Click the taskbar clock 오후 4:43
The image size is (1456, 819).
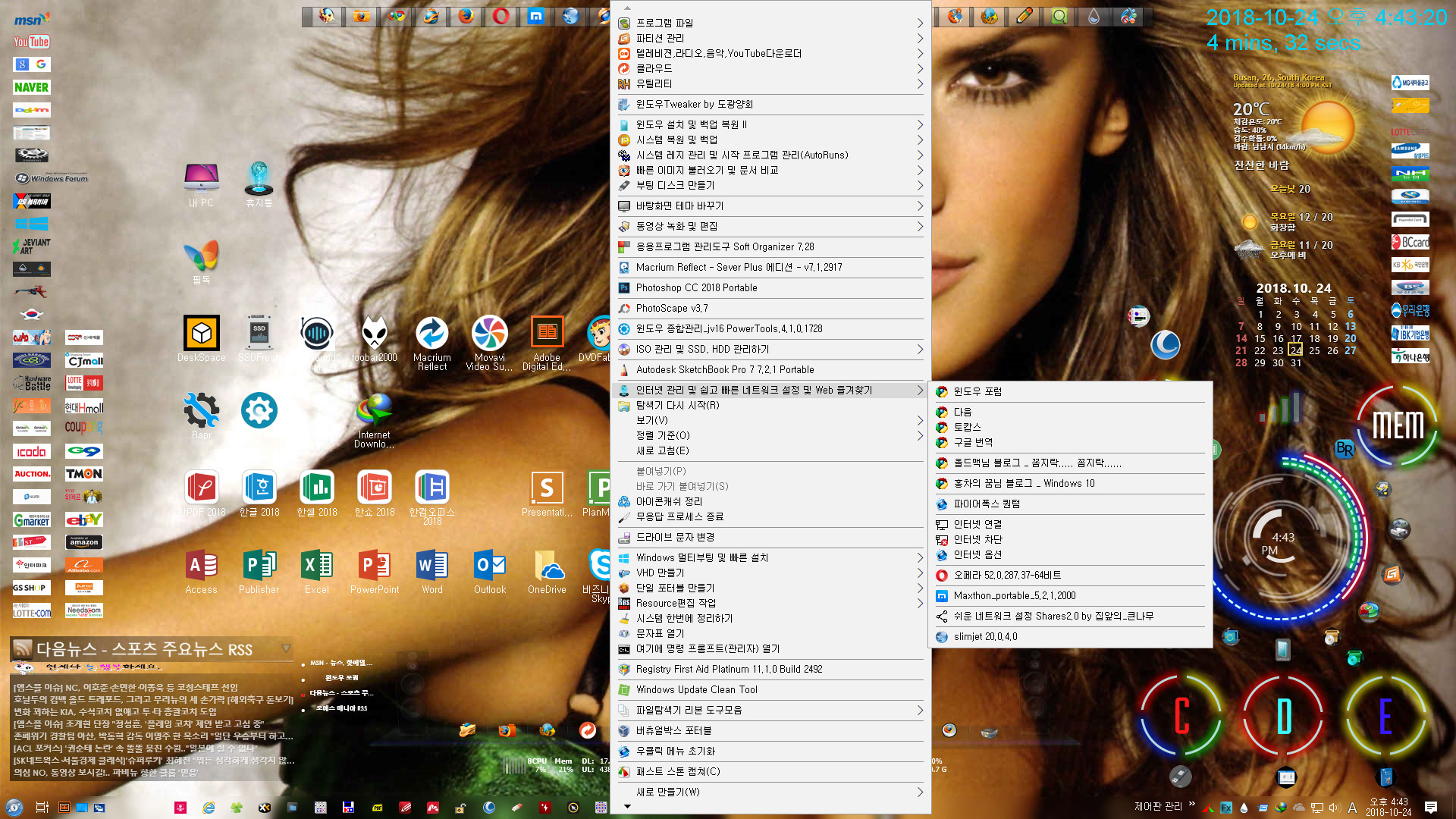point(1389,807)
